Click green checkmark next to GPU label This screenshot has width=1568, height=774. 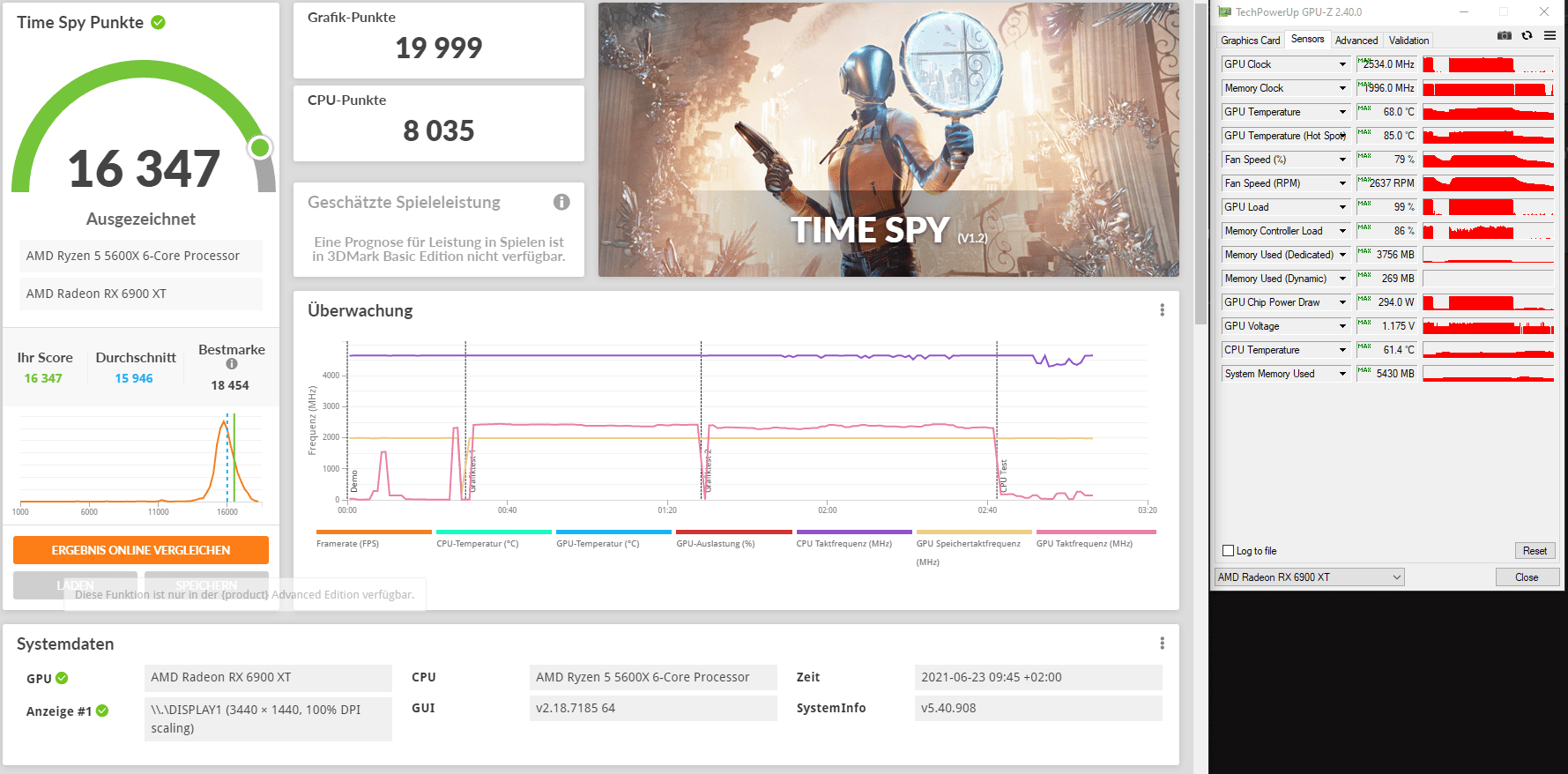click(62, 678)
